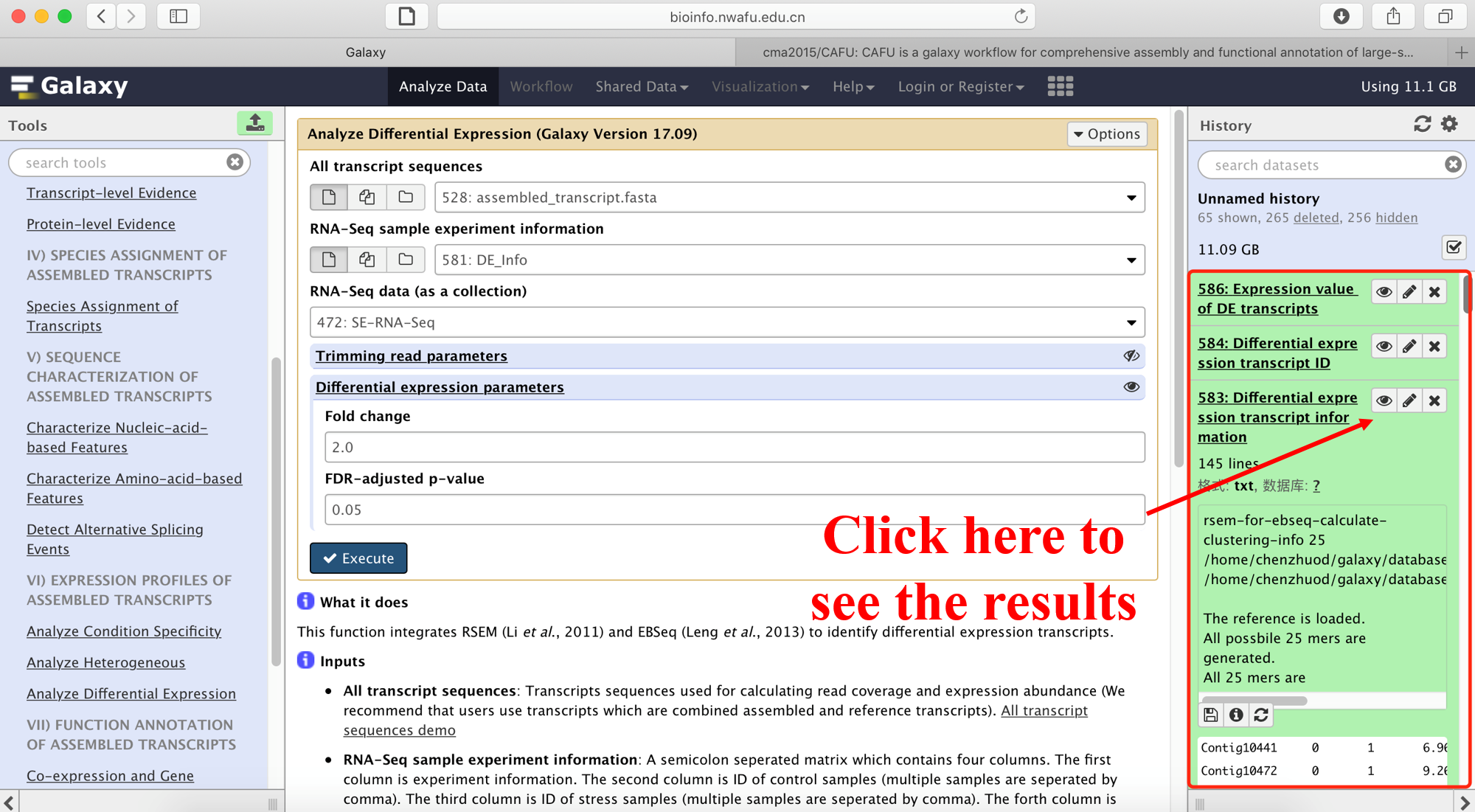Refresh the history panel
This screenshot has height=812, width=1475.
(x=1422, y=125)
